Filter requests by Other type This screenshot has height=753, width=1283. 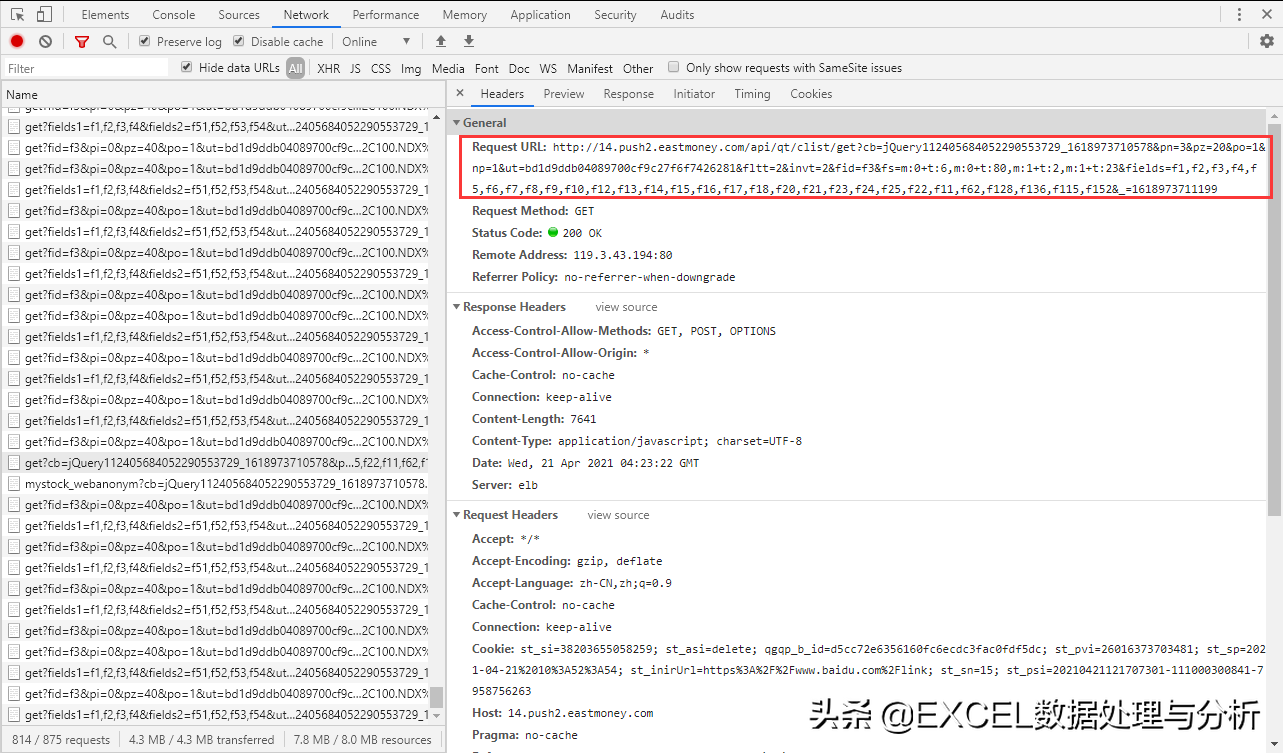[638, 68]
